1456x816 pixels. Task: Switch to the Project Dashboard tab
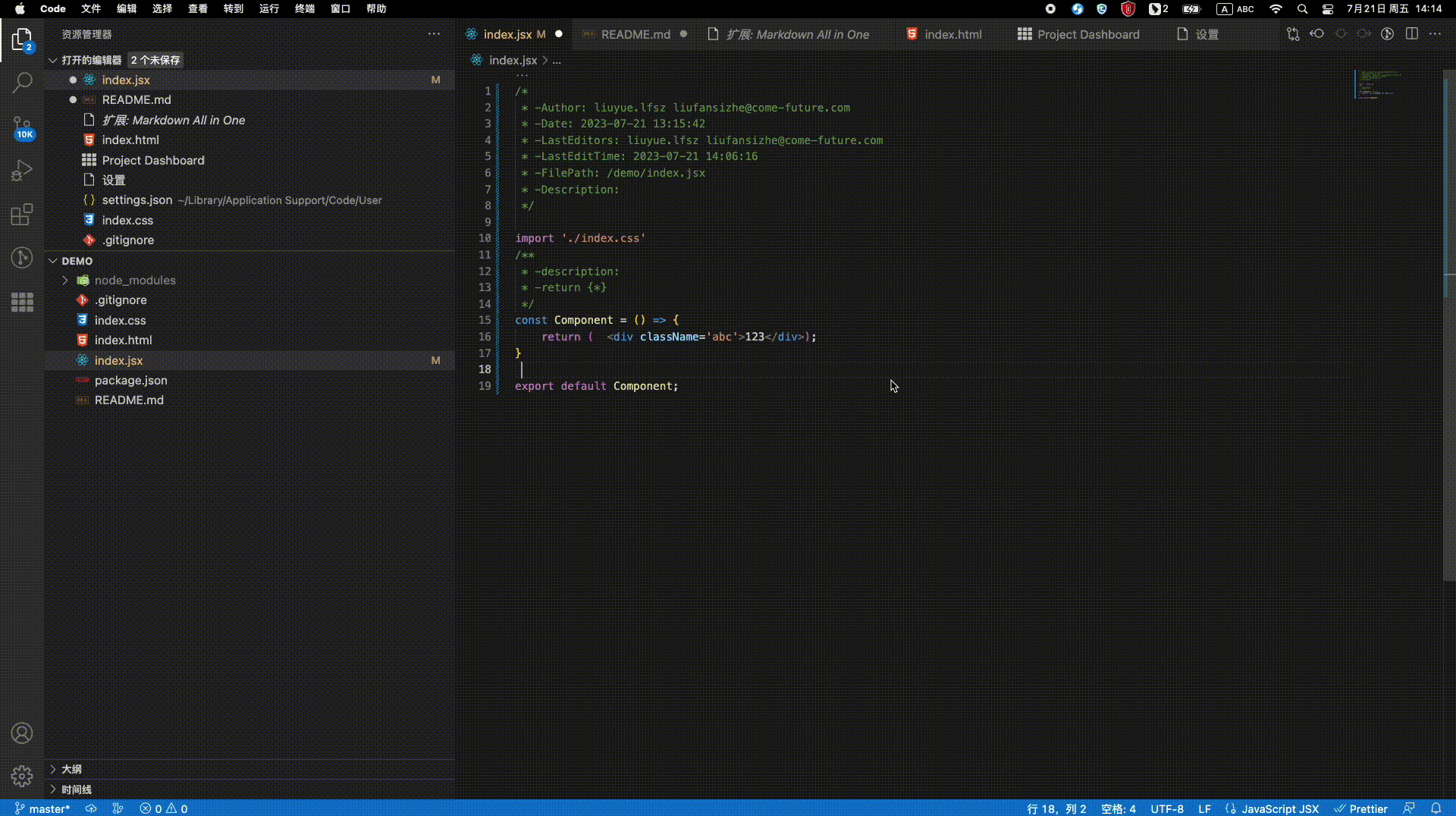pyautogui.click(x=1087, y=34)
